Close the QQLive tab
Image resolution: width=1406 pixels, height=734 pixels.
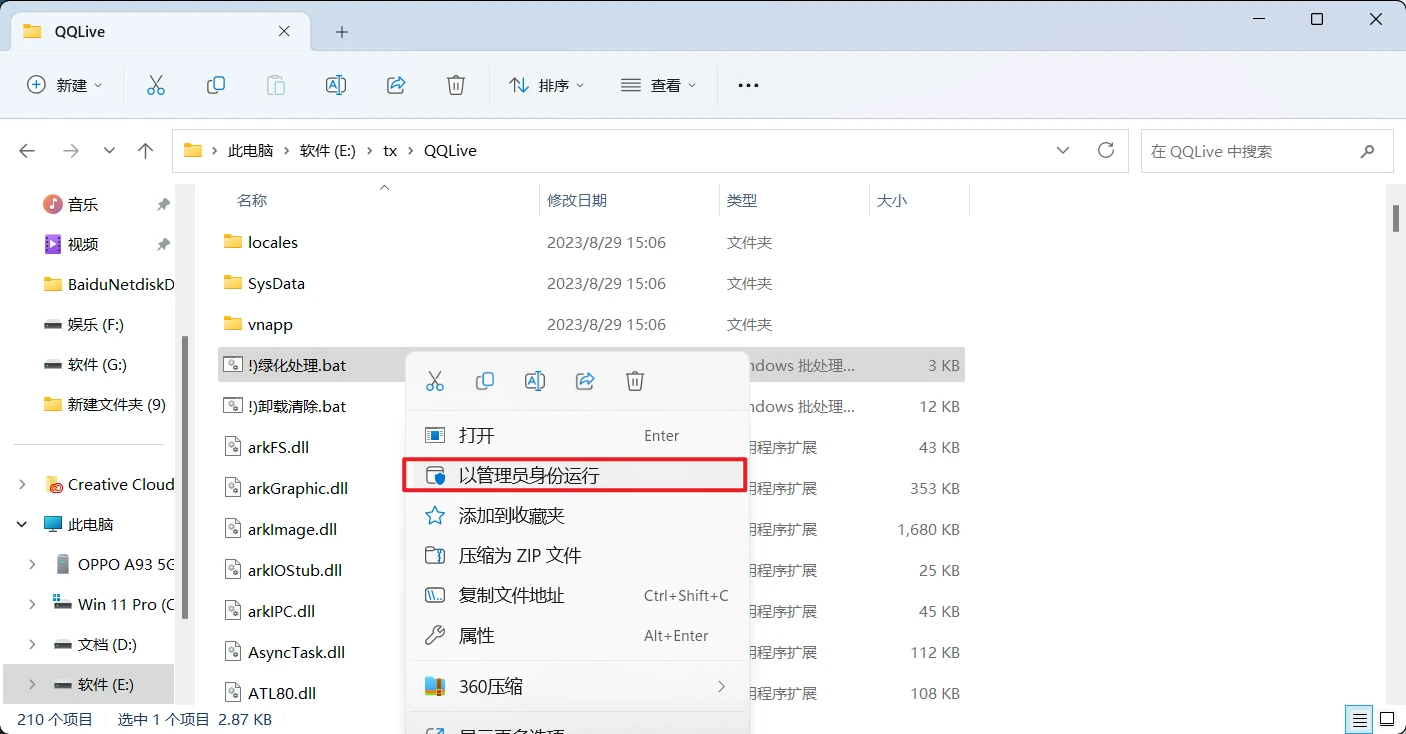pyautogui.click(x=285, y=31)
